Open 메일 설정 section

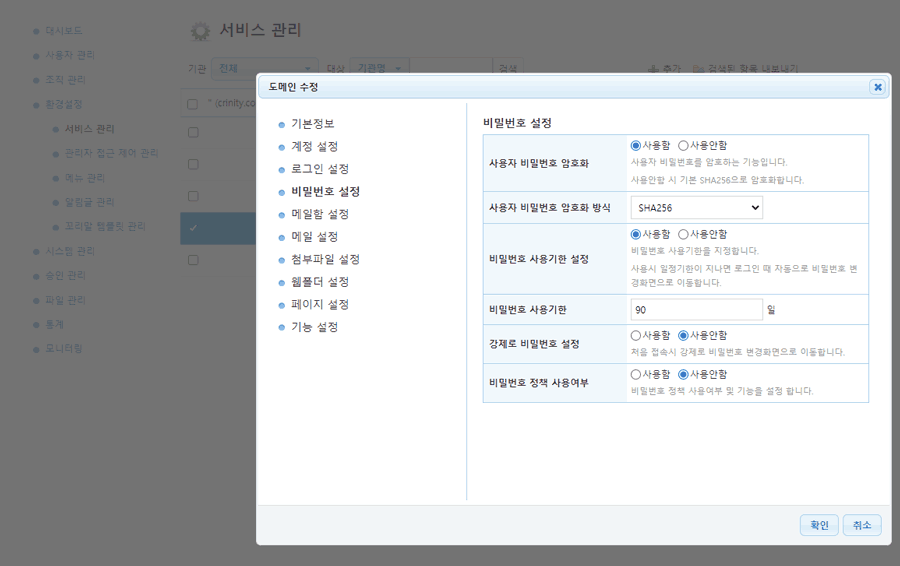(x=315, y=237)
